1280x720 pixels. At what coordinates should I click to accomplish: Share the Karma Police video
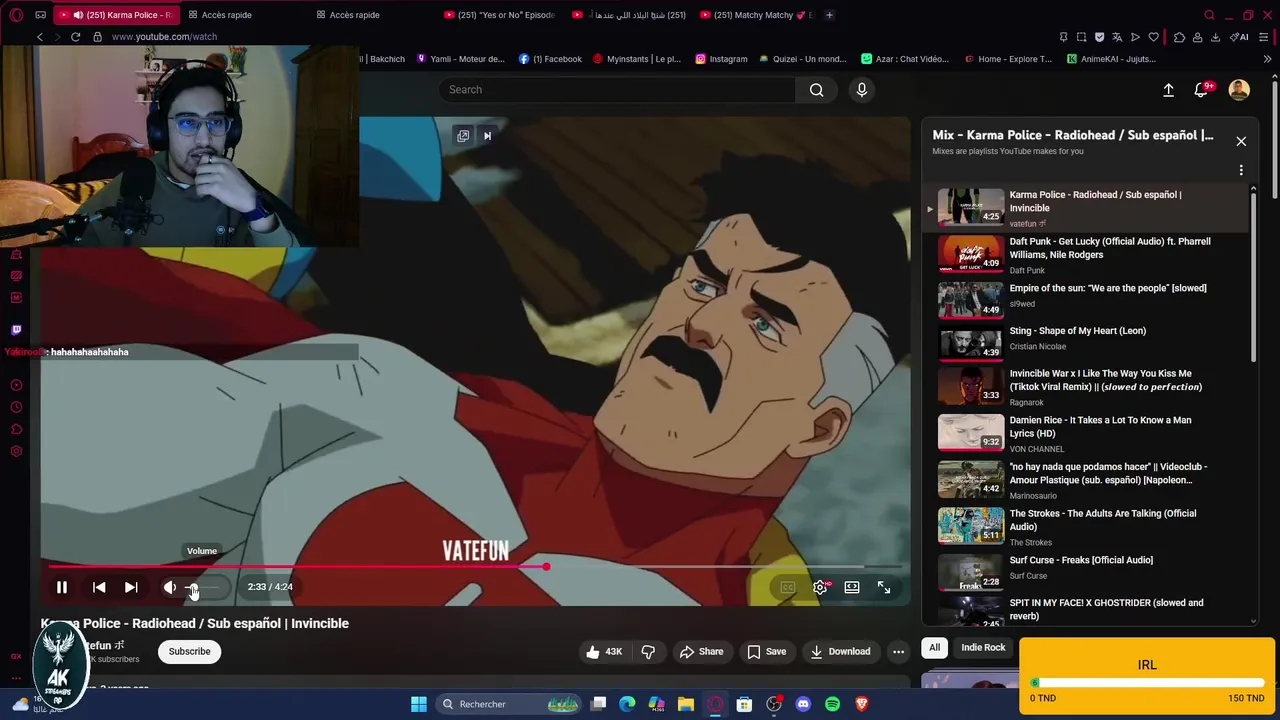click(701, 651)
